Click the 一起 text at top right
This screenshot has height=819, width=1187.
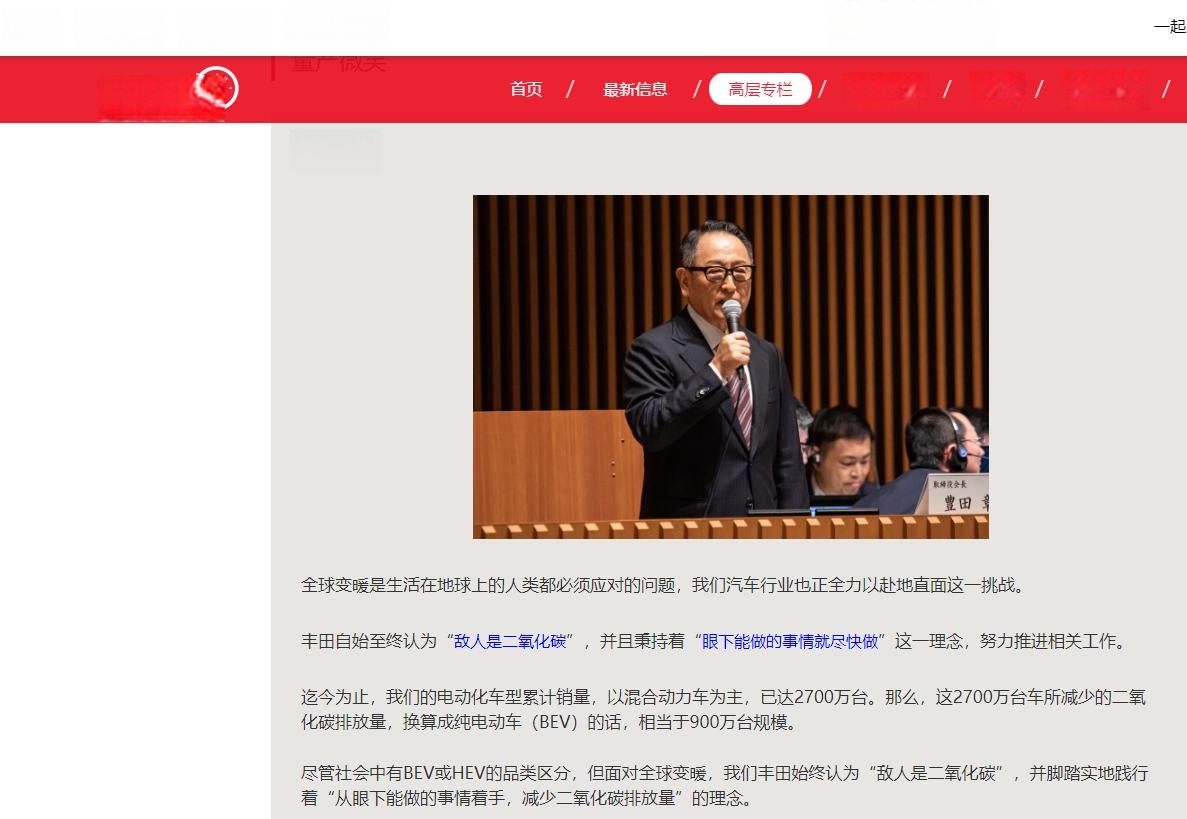tap(1170, 27)
